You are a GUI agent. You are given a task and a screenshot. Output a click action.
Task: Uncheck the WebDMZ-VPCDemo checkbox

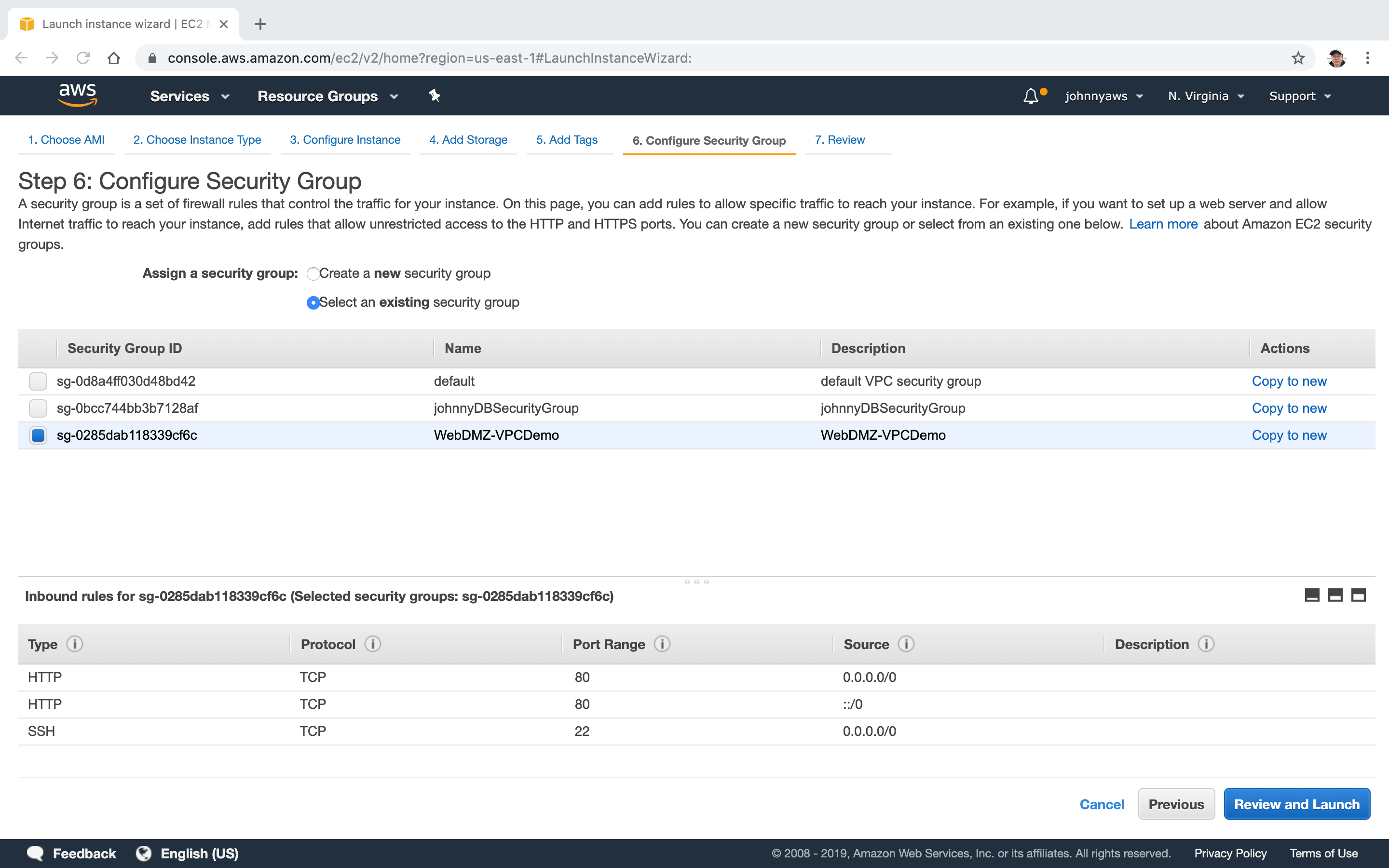pyautogui.click(x=38, y=435)
